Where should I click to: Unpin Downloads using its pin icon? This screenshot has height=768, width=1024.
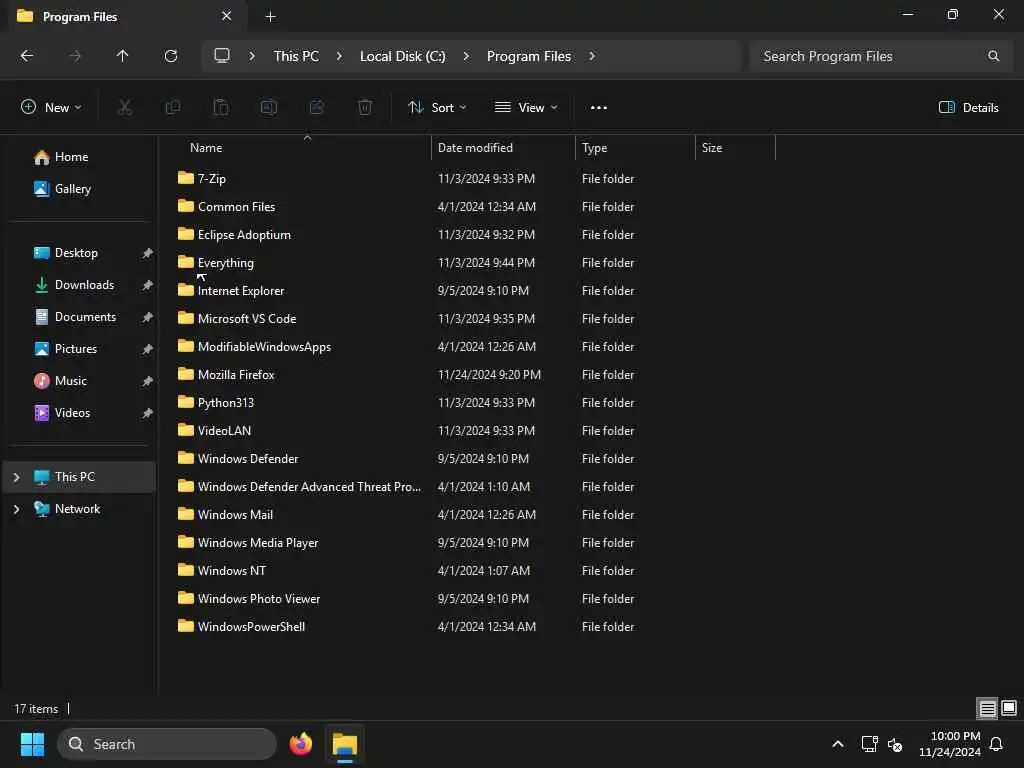coord(148,285)
